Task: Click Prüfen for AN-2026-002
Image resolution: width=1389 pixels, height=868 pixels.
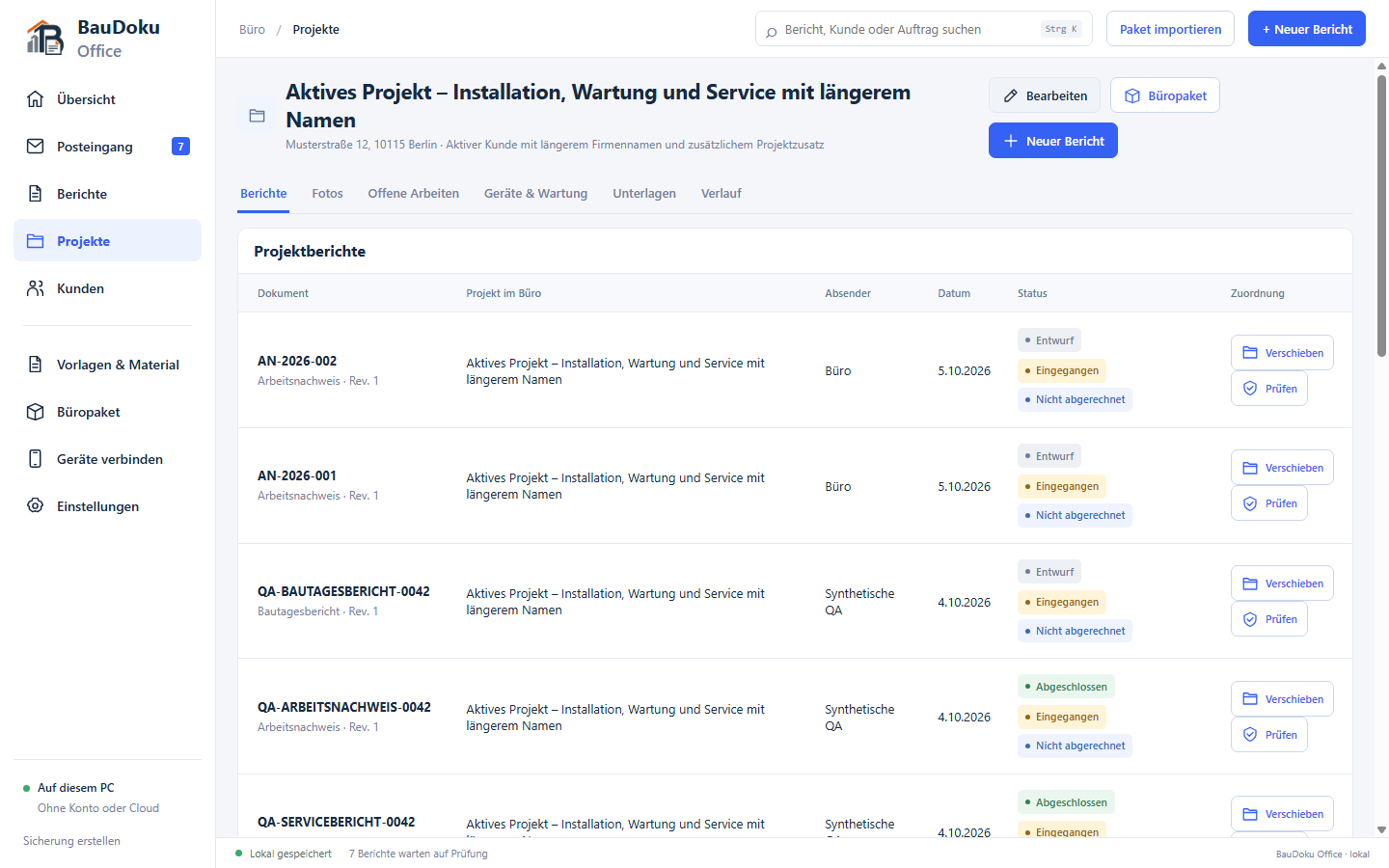Action: (1269, 389)
